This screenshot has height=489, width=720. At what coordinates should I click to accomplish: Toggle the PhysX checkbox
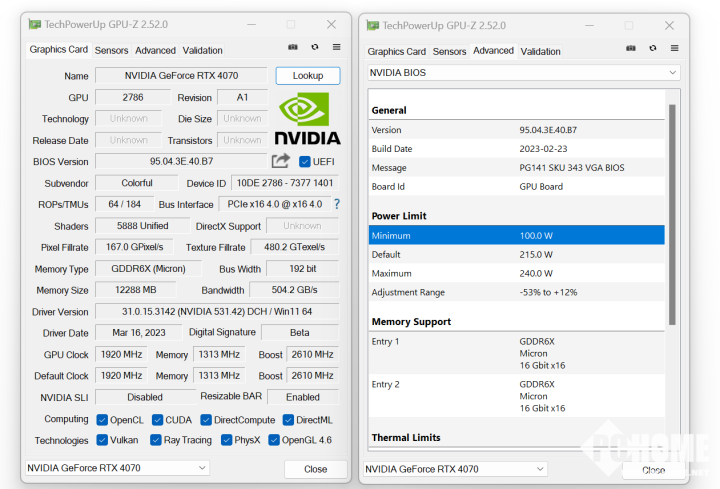[x=226, y=440]
